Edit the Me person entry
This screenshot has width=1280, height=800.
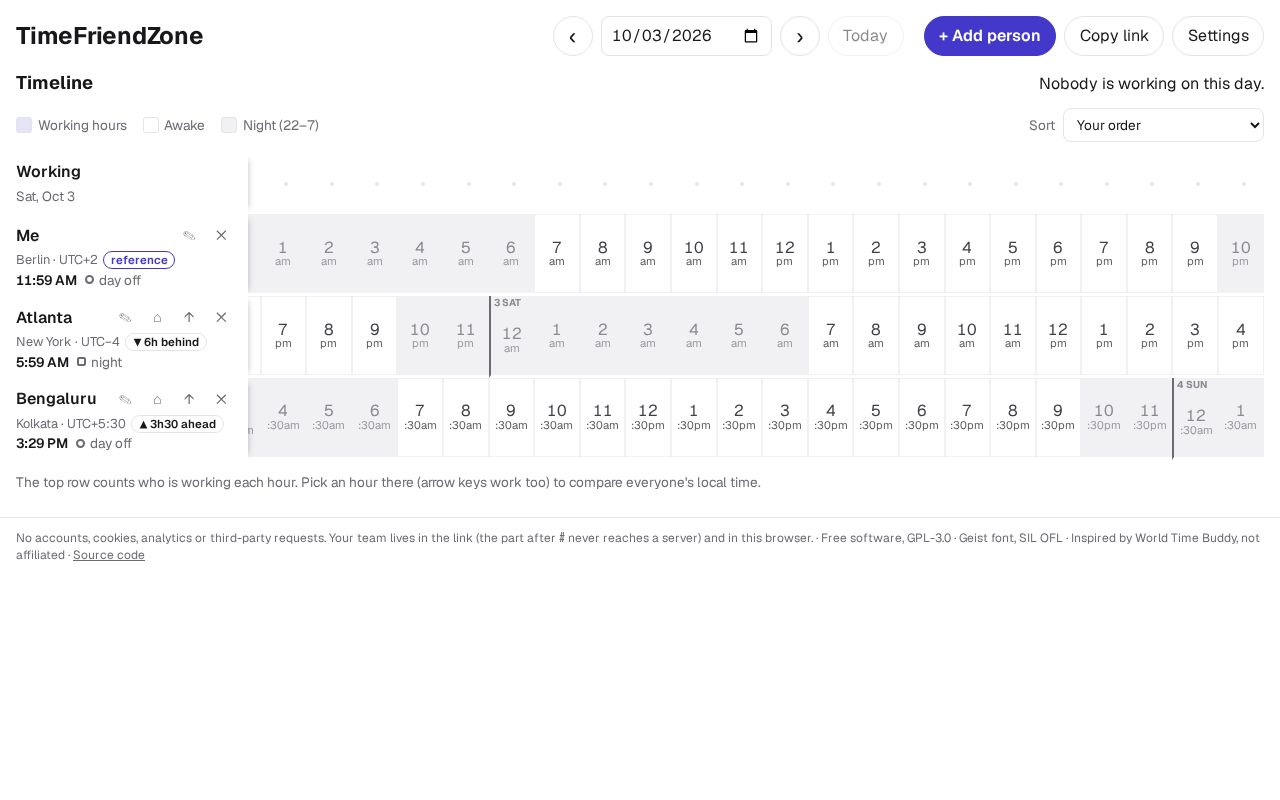[x=189, y=236]
